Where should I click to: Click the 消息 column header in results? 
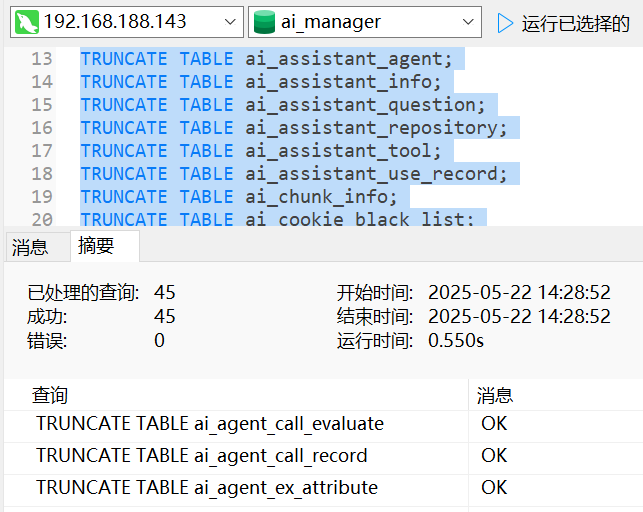pyautogui.click(x=495, y=396)
